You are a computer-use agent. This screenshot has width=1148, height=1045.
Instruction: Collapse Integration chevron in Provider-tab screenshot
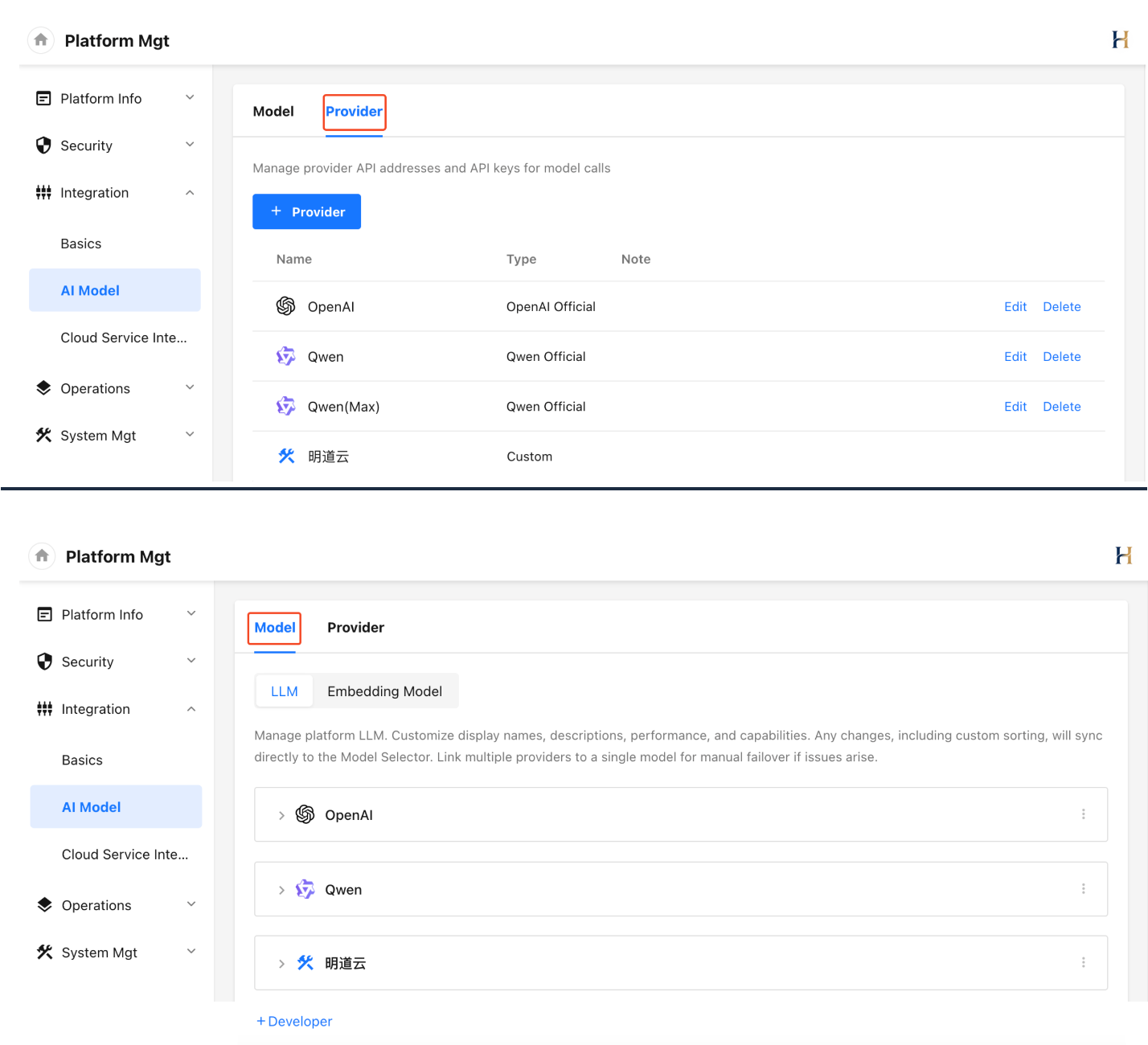[190, 192]
